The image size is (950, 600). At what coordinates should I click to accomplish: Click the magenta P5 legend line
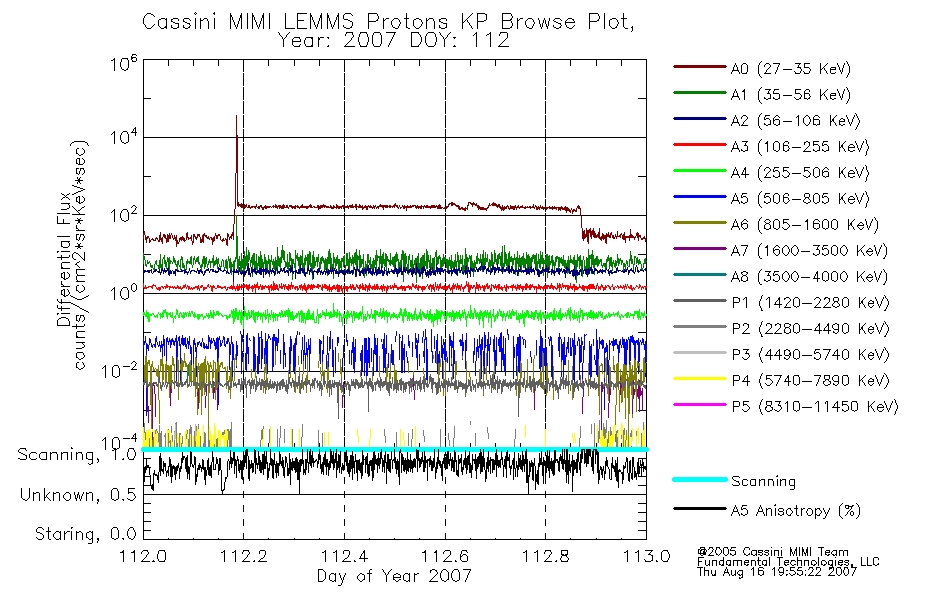point(699,405)
